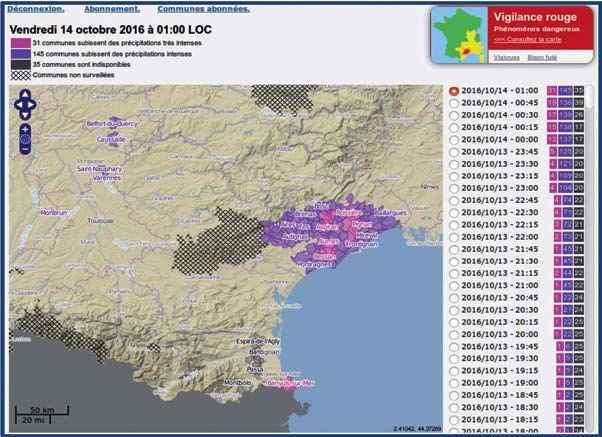Screen dimensions: 602x437
Task: Select the 2016/10/14 - 00:45 time step
Action: pyautogui.click(x=455, y=103)
